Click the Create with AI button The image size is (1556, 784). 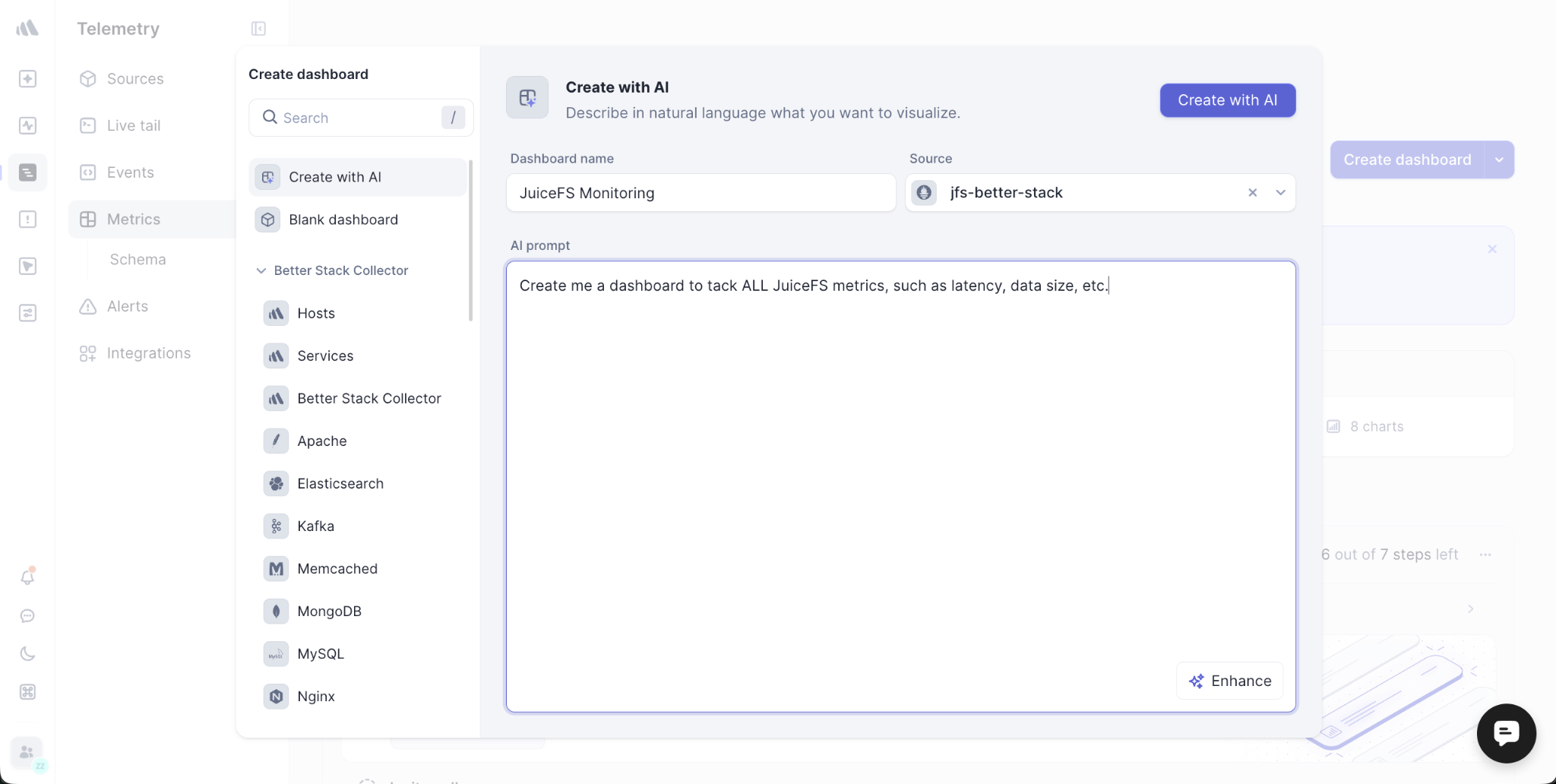[1227, 100]
